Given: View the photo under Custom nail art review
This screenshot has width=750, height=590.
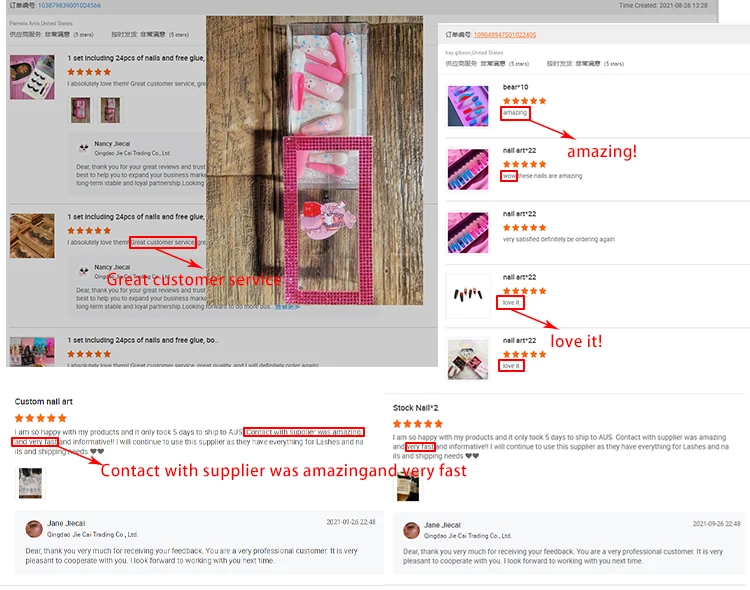Looking at the screenshot, I should 30,483.
